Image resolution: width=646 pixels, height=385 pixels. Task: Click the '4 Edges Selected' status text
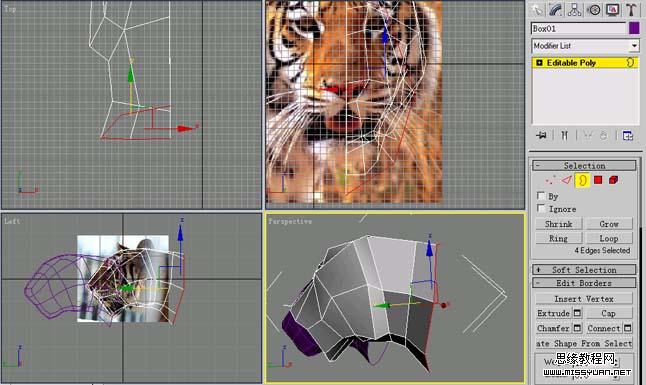(x=602, y=250)
